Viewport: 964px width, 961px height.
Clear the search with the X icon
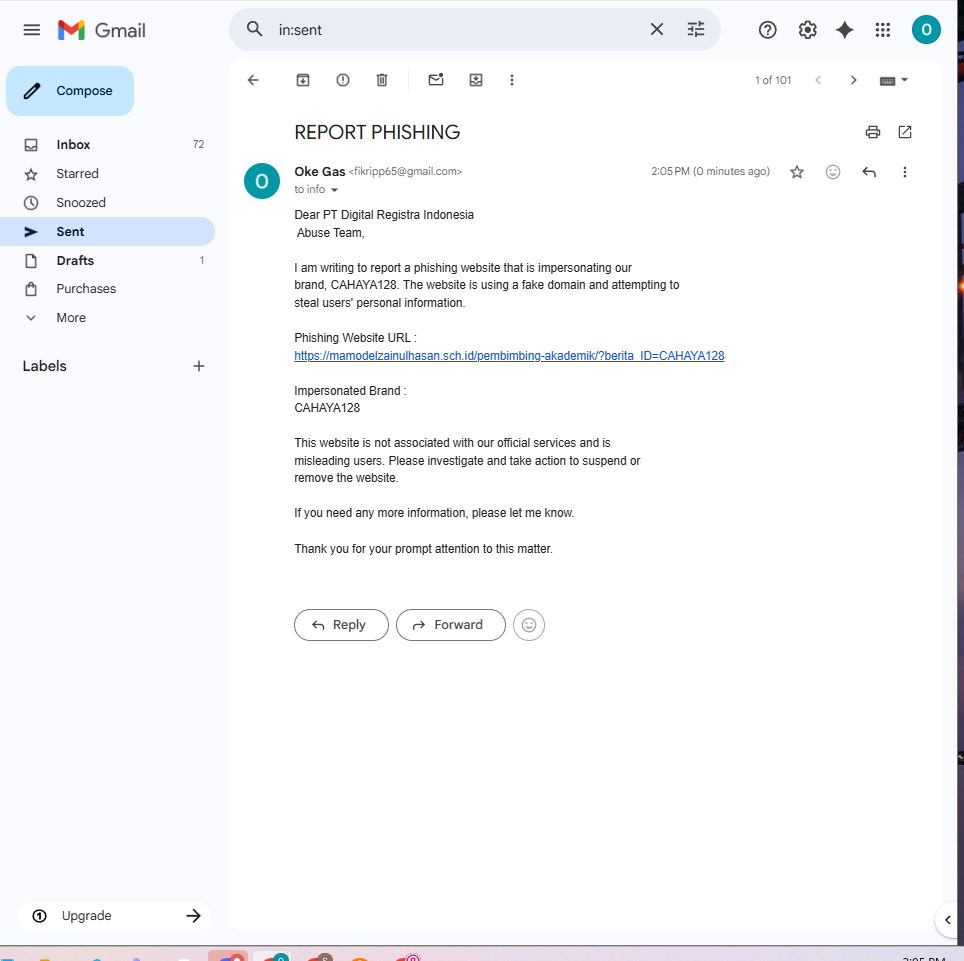[x=657, y=29]
